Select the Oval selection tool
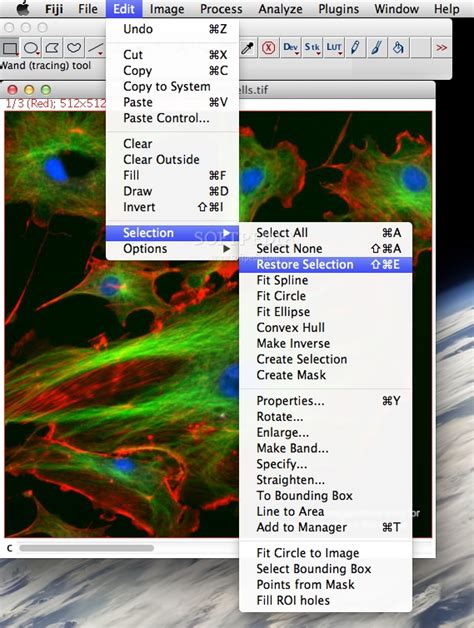 (x=31, y=48)
